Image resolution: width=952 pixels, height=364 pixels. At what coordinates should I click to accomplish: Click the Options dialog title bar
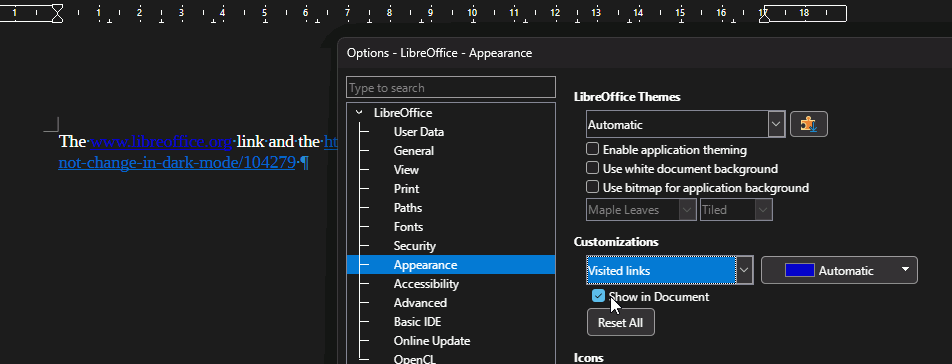tap(644, 53)
